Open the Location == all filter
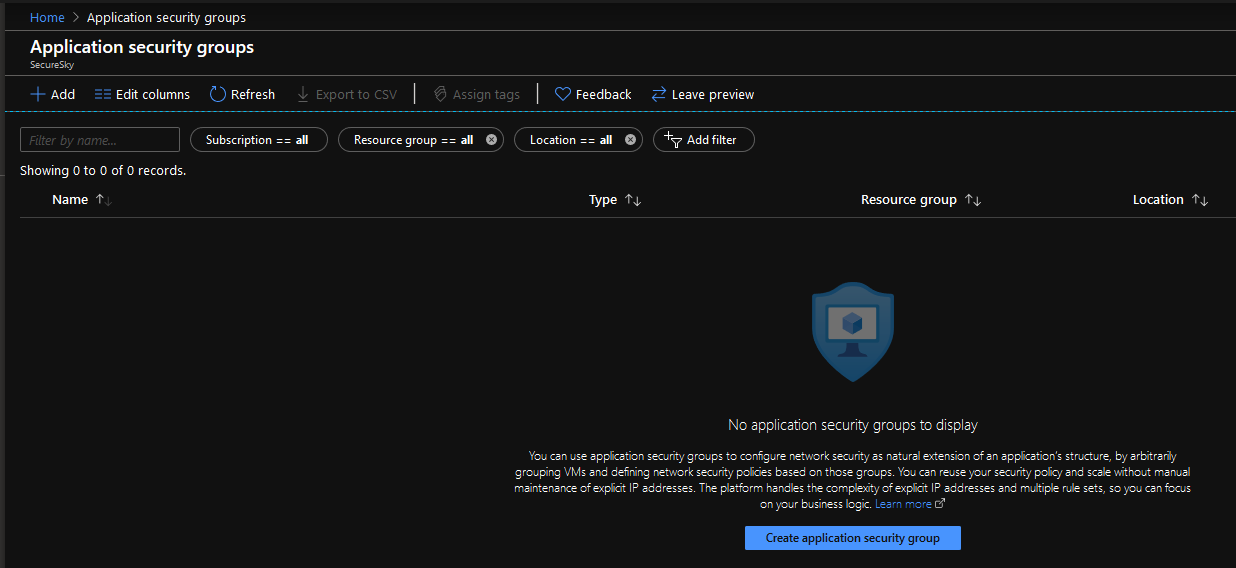The height and width of the screenshot is (568, 1236). click(x=571, y=140)
